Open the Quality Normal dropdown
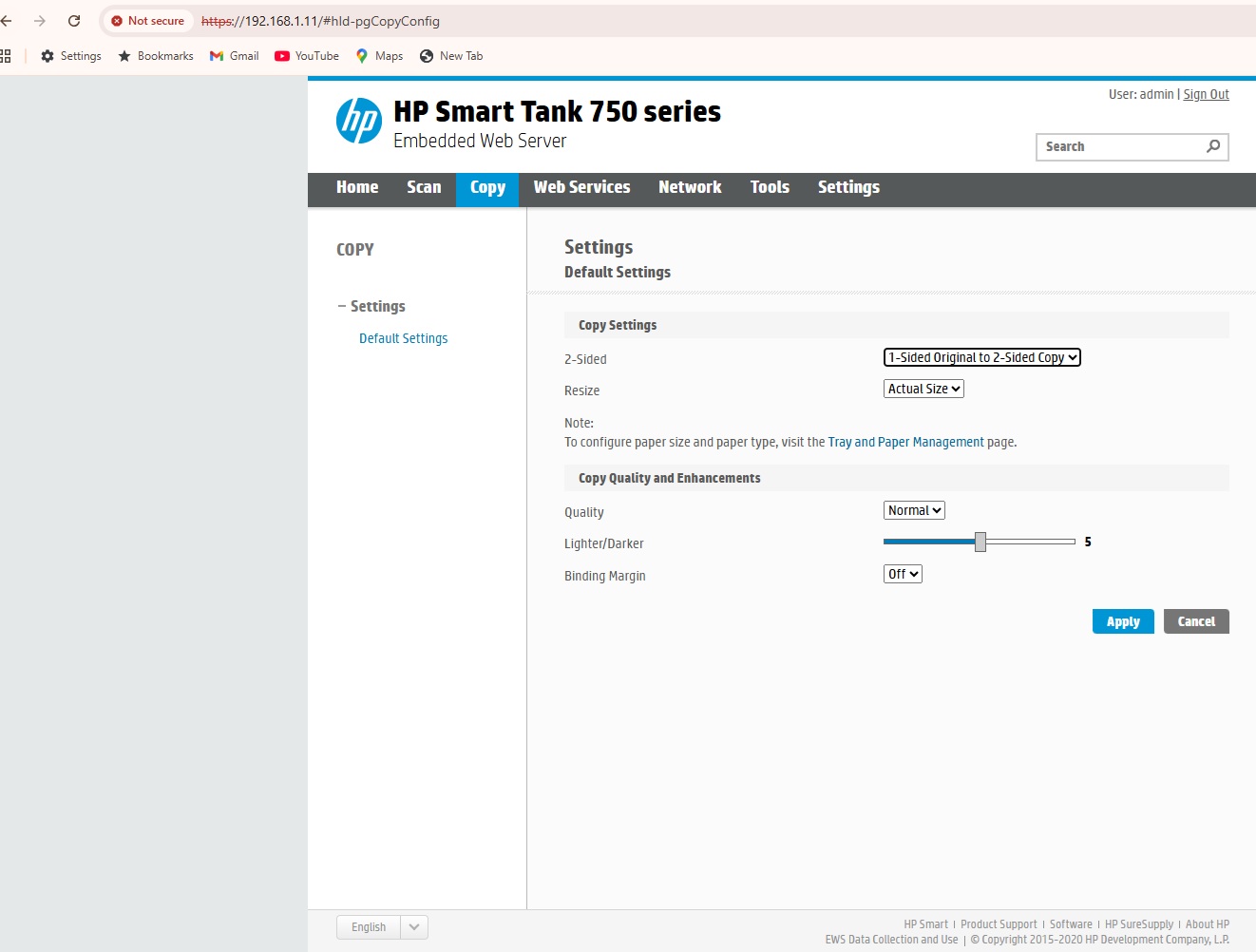Image resolution: width=1256 pixels, height=952 pixels. pos(914,510)
